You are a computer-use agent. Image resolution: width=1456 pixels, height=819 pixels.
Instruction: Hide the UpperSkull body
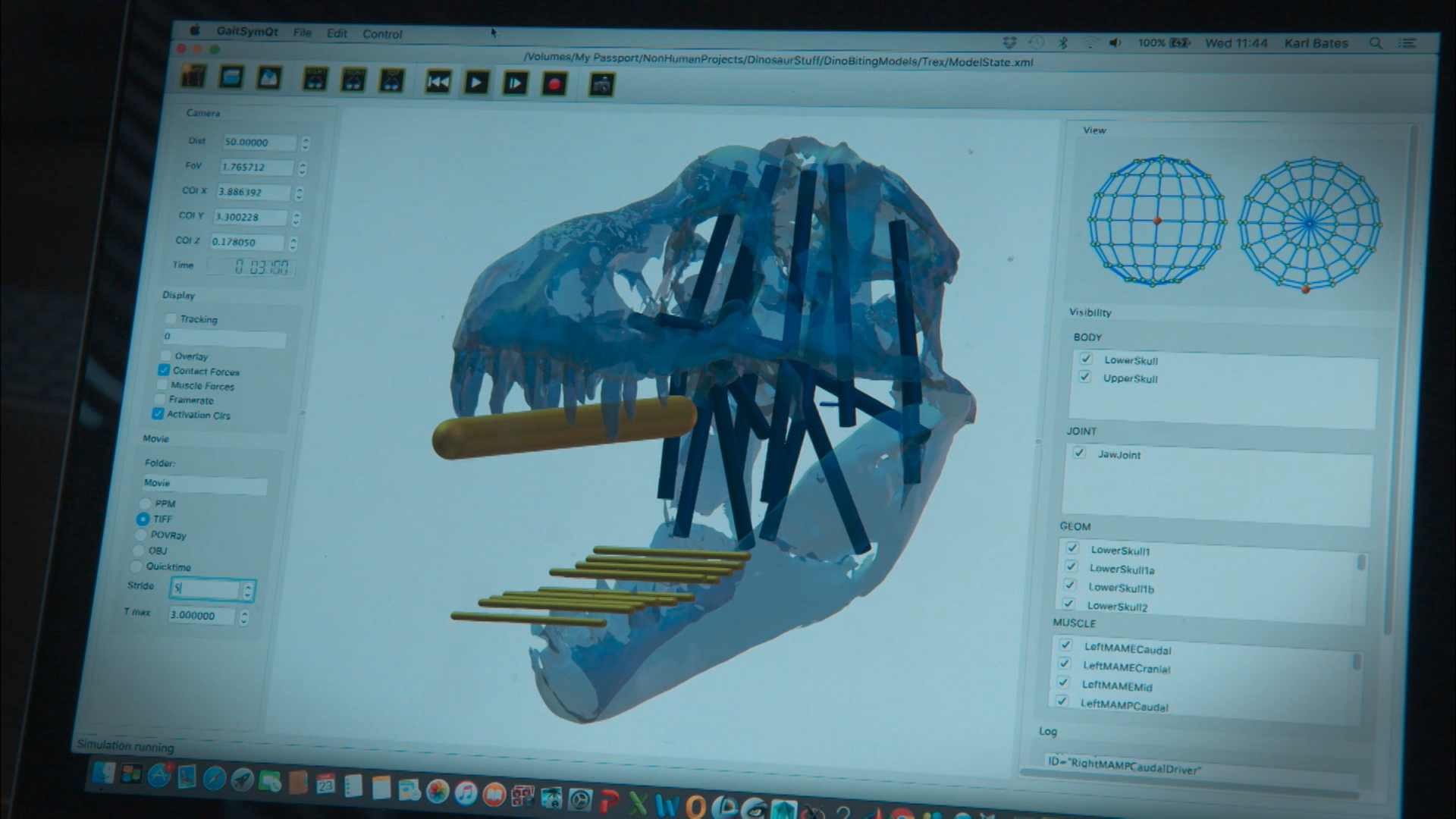(1084, 377)
